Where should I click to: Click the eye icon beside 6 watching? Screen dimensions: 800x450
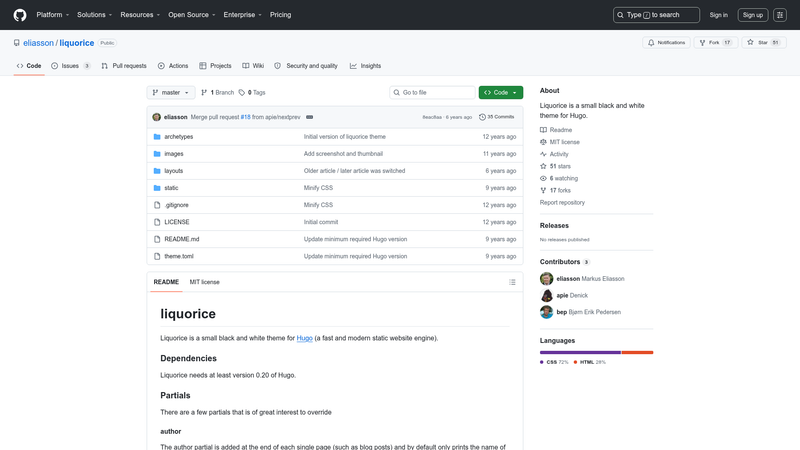[x=543, y=179]
